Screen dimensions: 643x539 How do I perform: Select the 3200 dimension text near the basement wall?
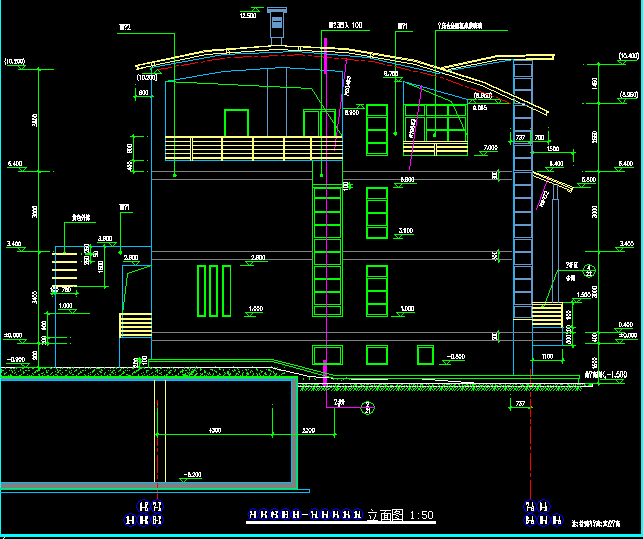309,430
